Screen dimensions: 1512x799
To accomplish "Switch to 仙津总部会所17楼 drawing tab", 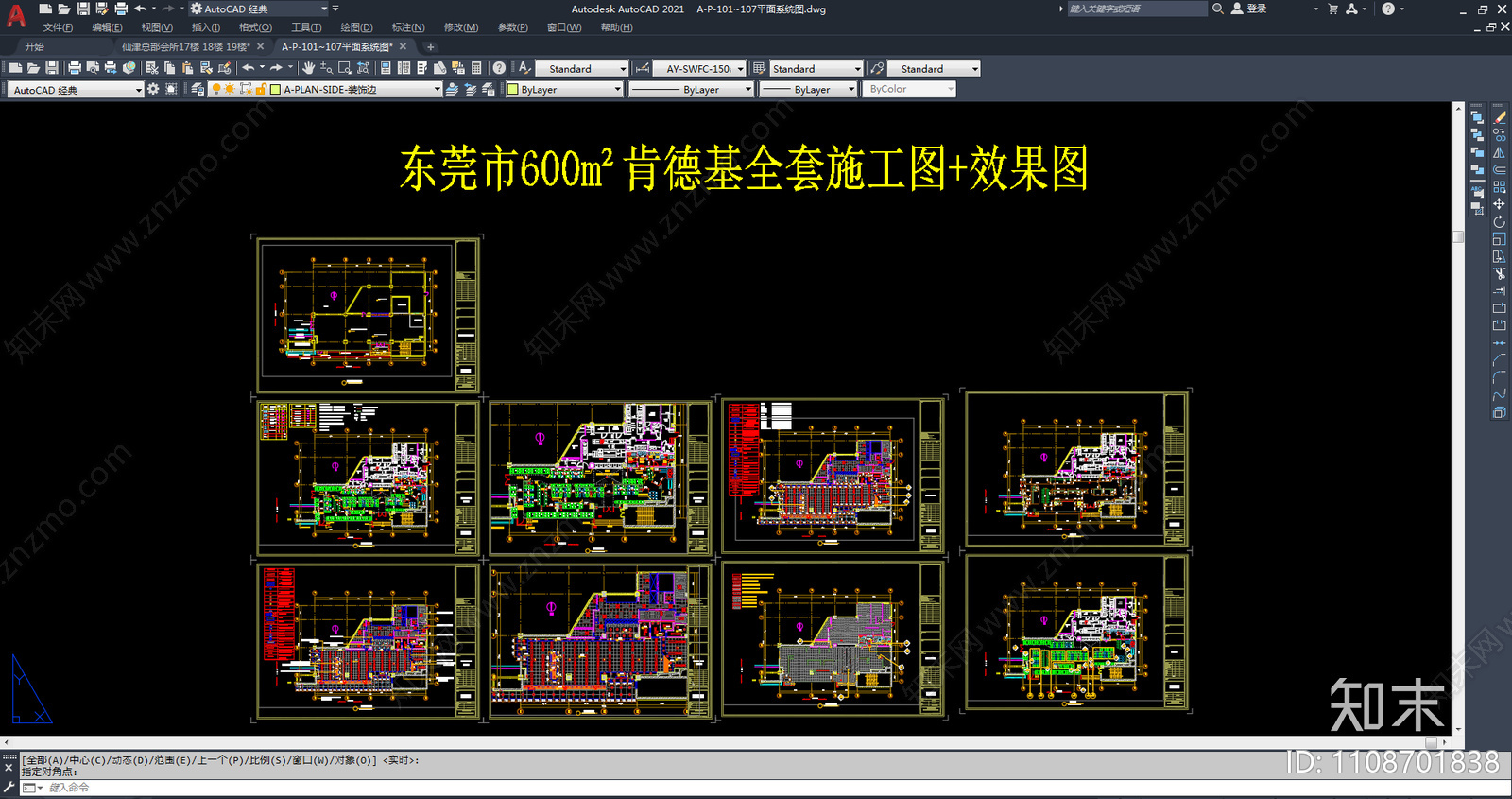I will pos(186,46).
